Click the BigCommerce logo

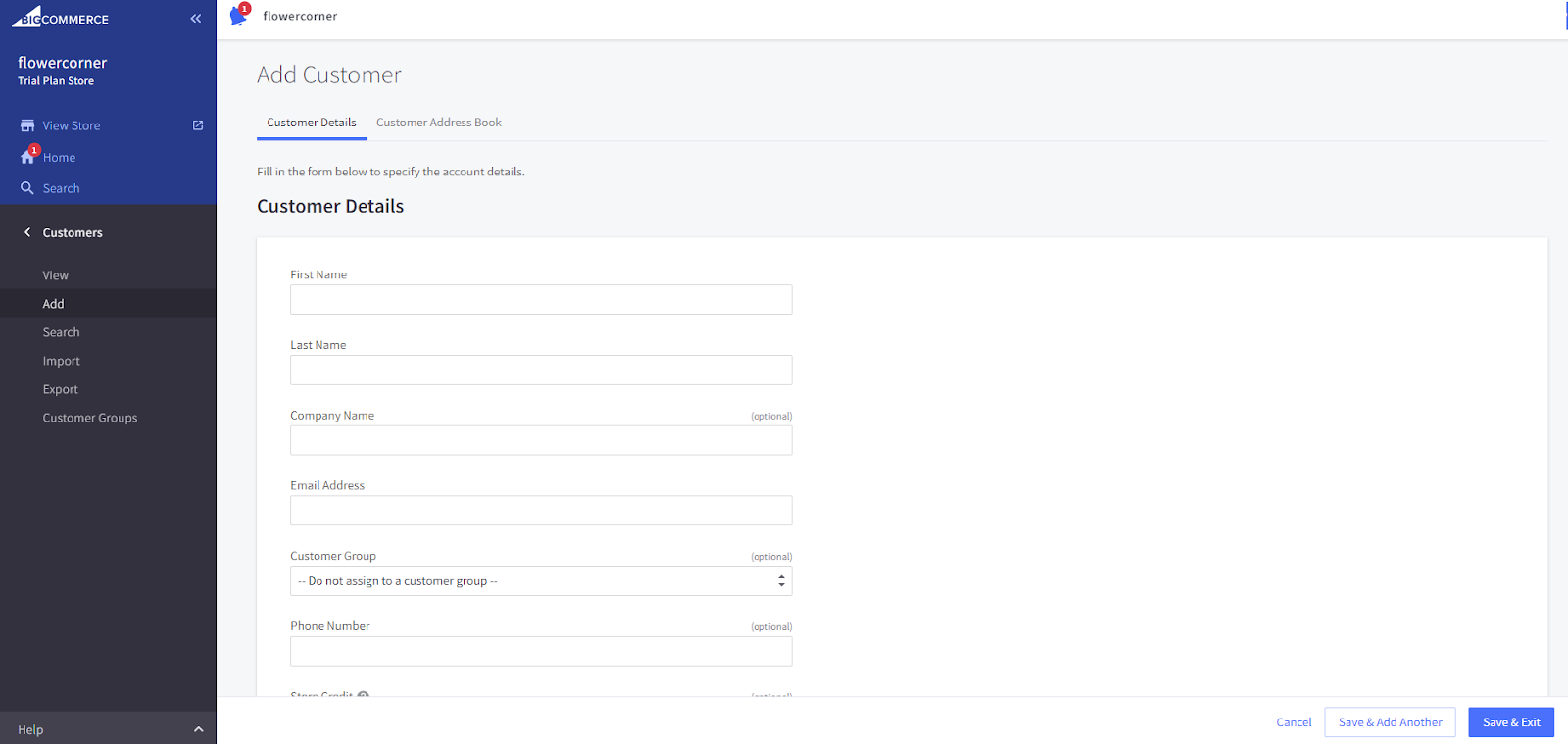point(60,17)
